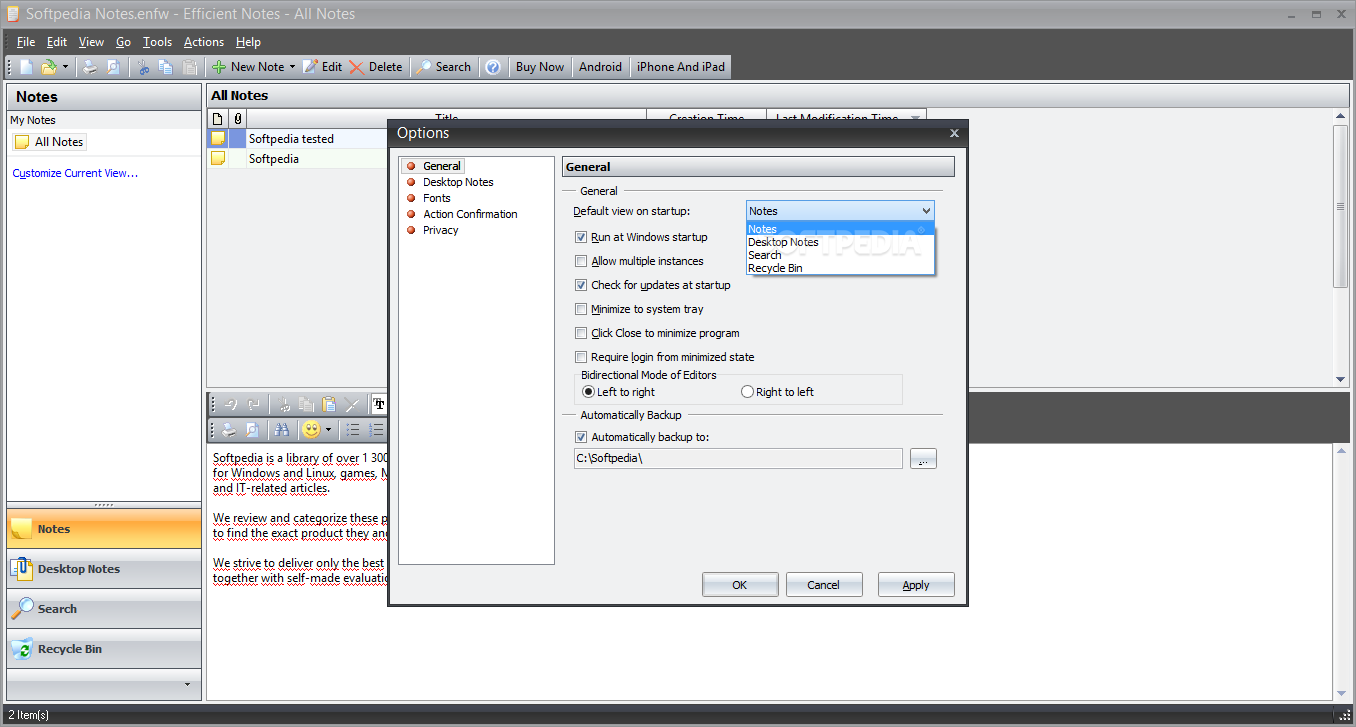Click the open folder icon in the main toolbar

pos(49,67)
